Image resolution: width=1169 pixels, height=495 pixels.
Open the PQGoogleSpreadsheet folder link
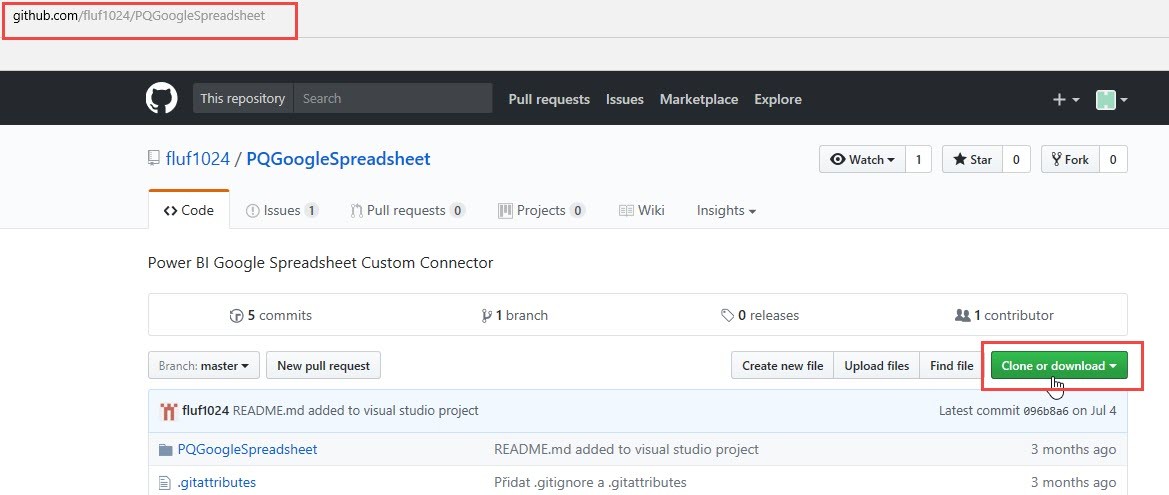tap(248, 450)
